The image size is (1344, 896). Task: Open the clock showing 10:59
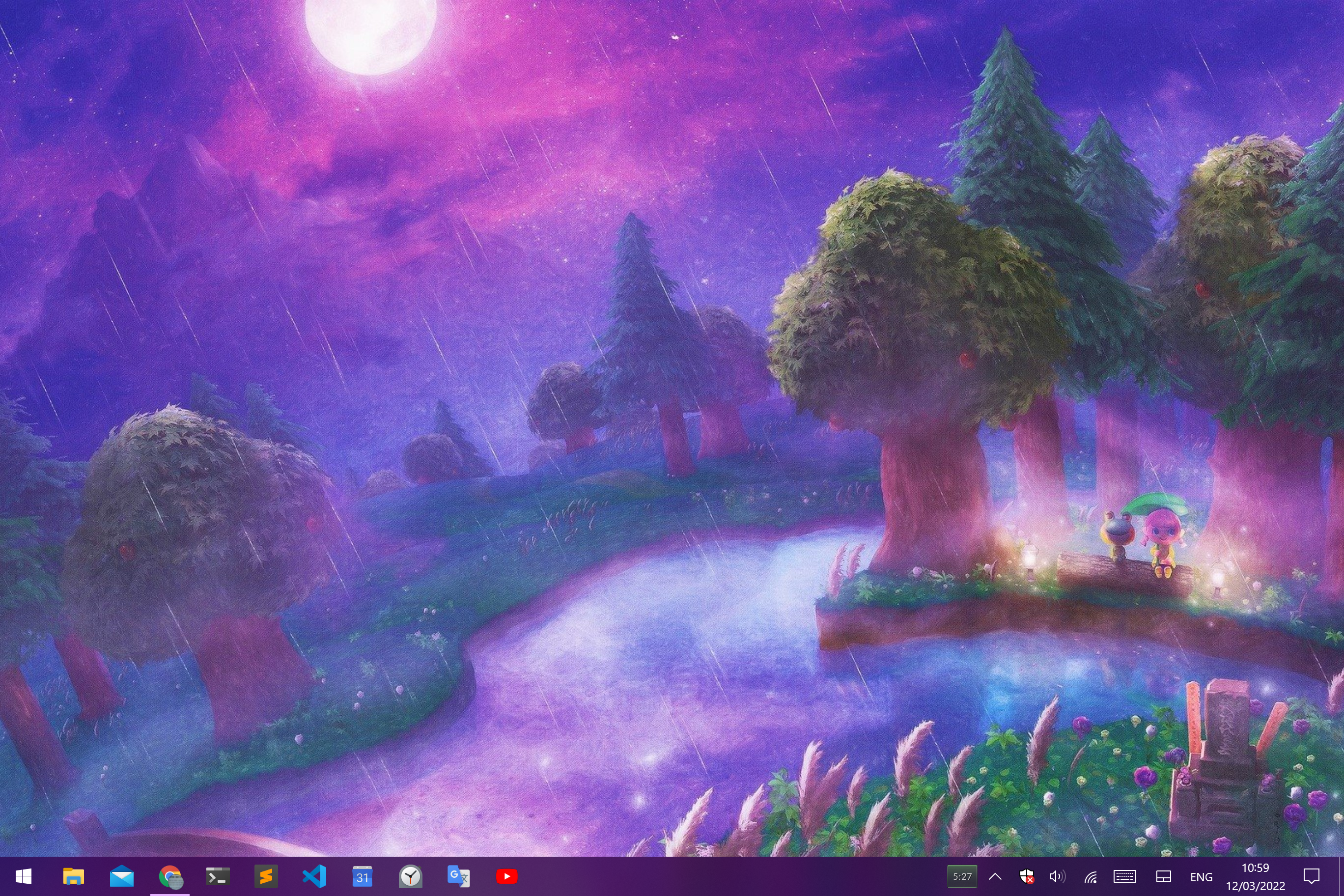(1255, 876)
